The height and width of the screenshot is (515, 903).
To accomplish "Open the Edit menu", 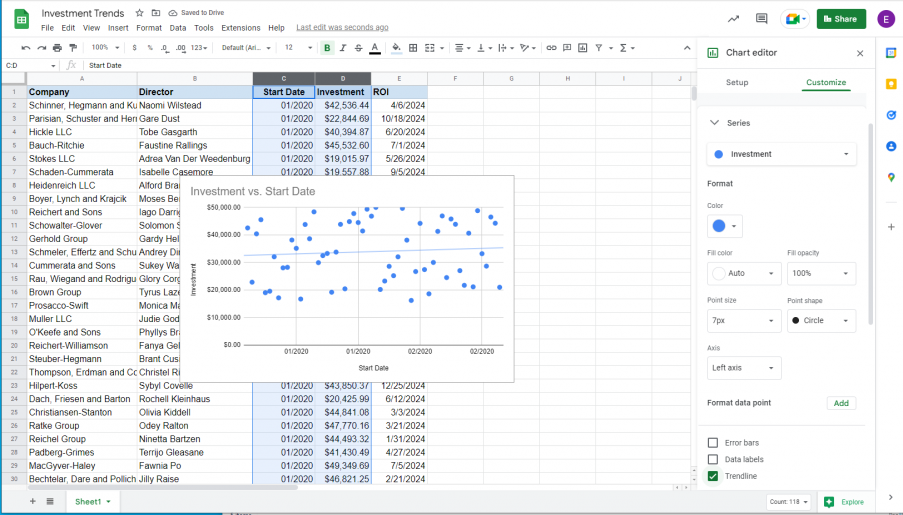I will pos(68,28).
